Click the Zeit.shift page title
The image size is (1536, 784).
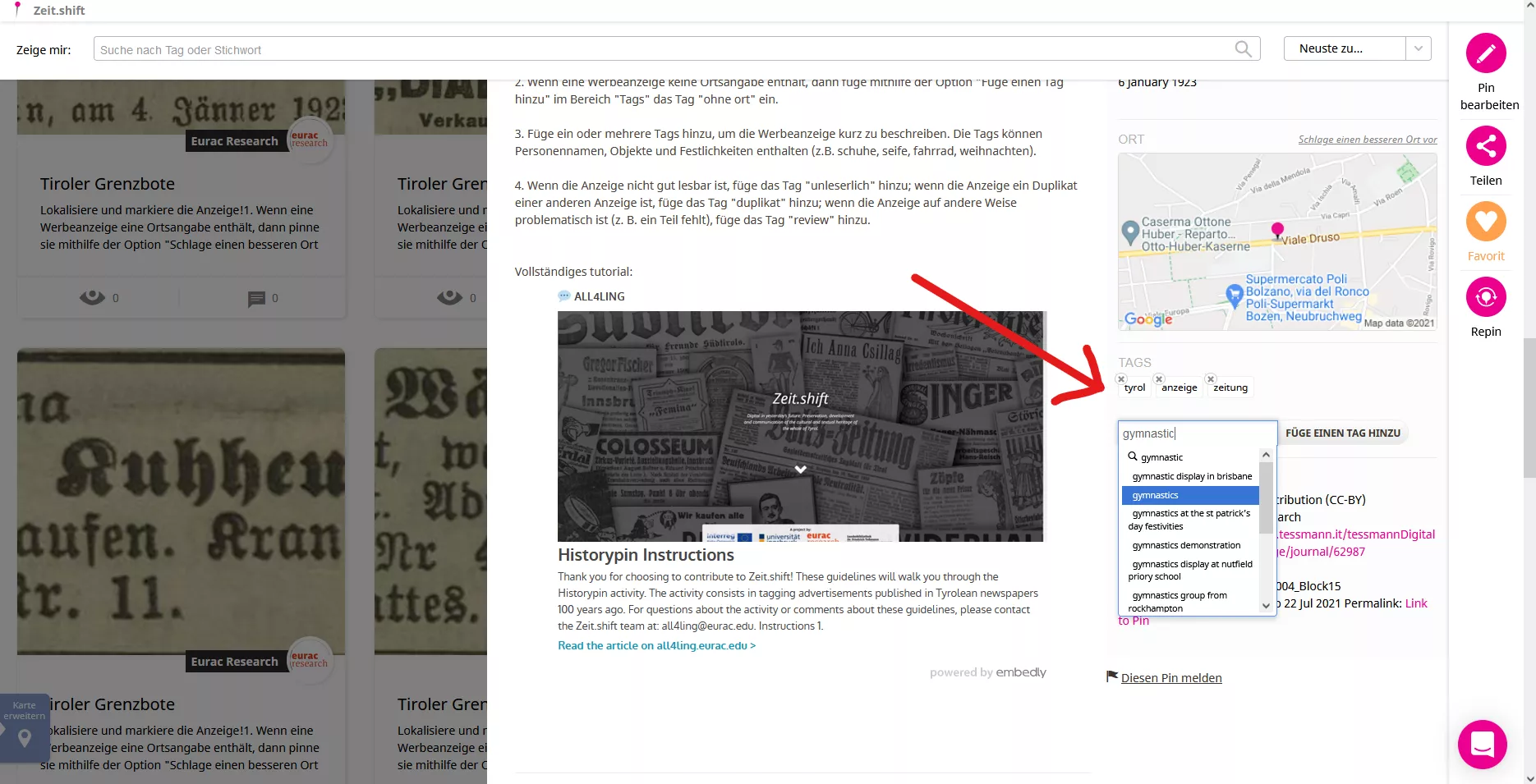[x=59, y=11]
